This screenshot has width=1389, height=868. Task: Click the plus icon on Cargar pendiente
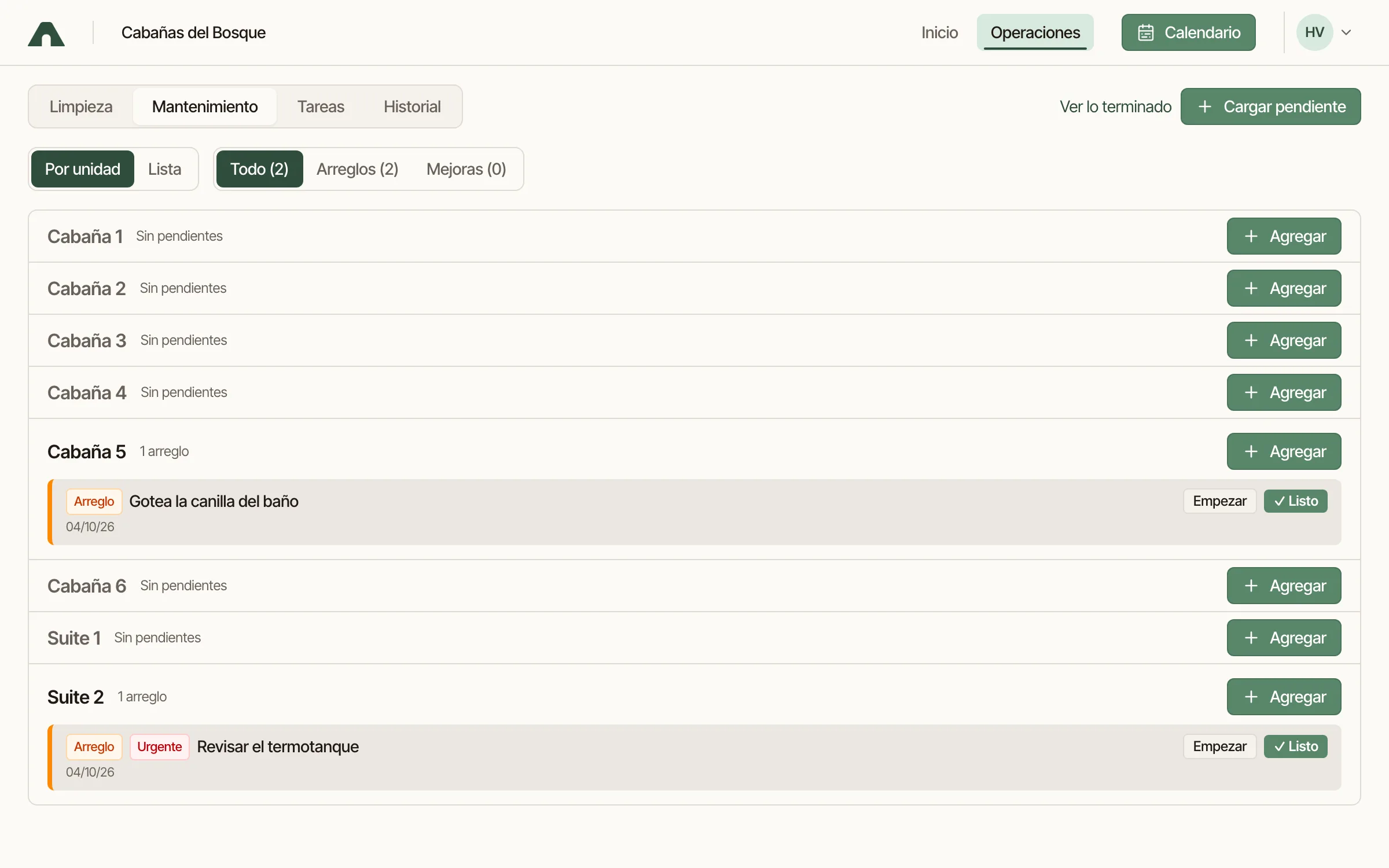tap(1205, 106)
